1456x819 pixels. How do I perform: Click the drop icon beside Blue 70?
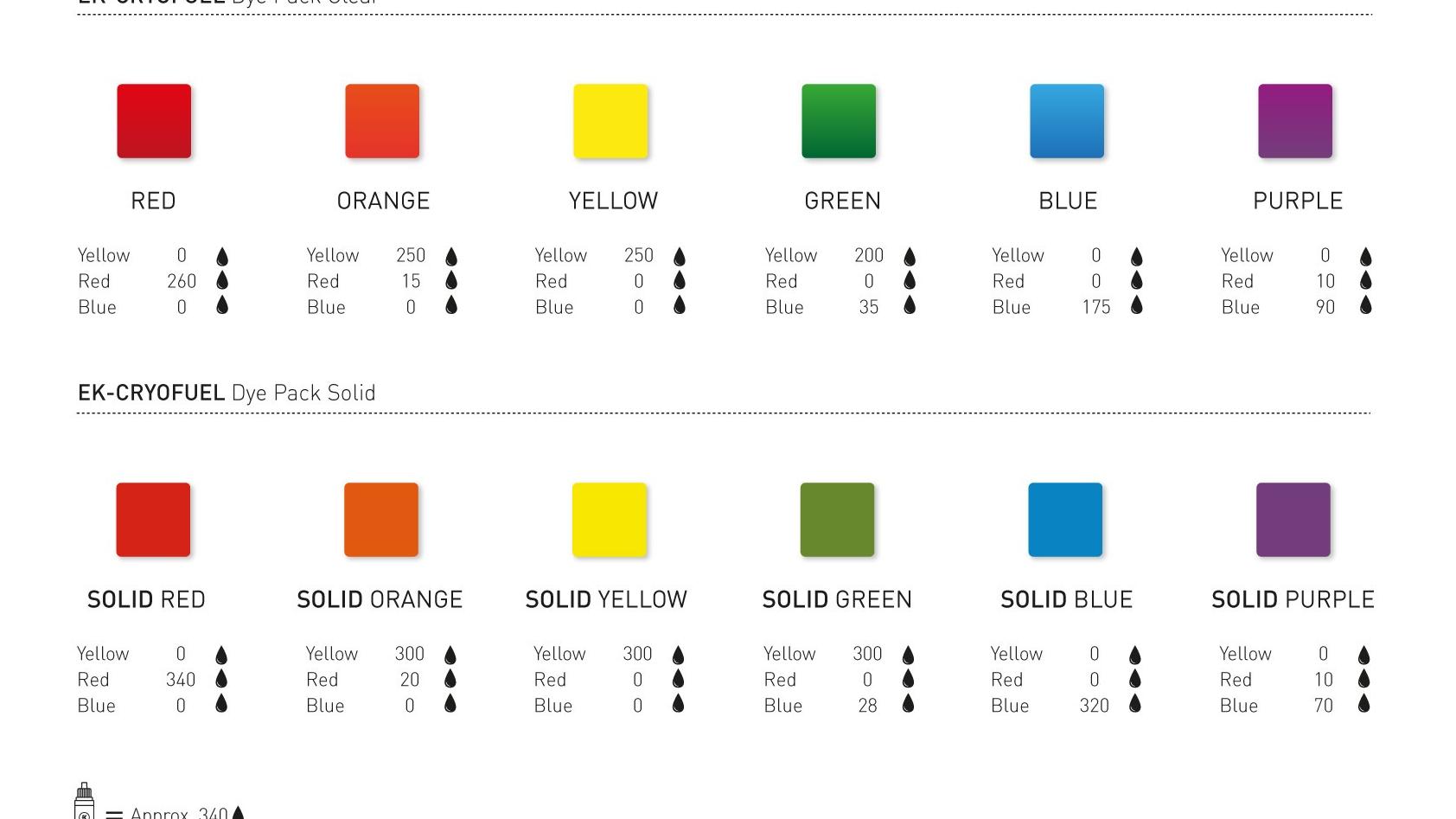[1364, 705]
